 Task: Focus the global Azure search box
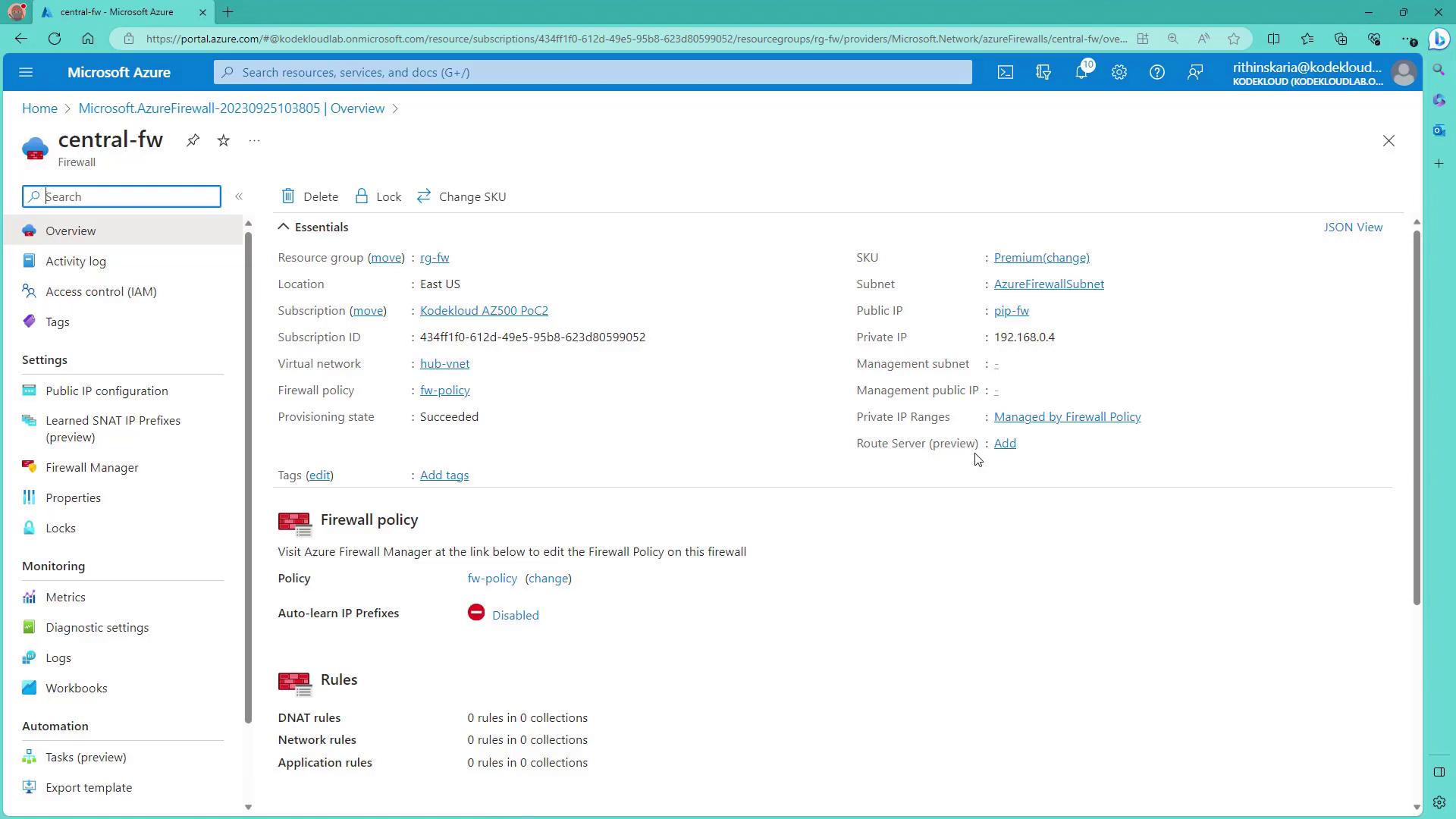591,73
